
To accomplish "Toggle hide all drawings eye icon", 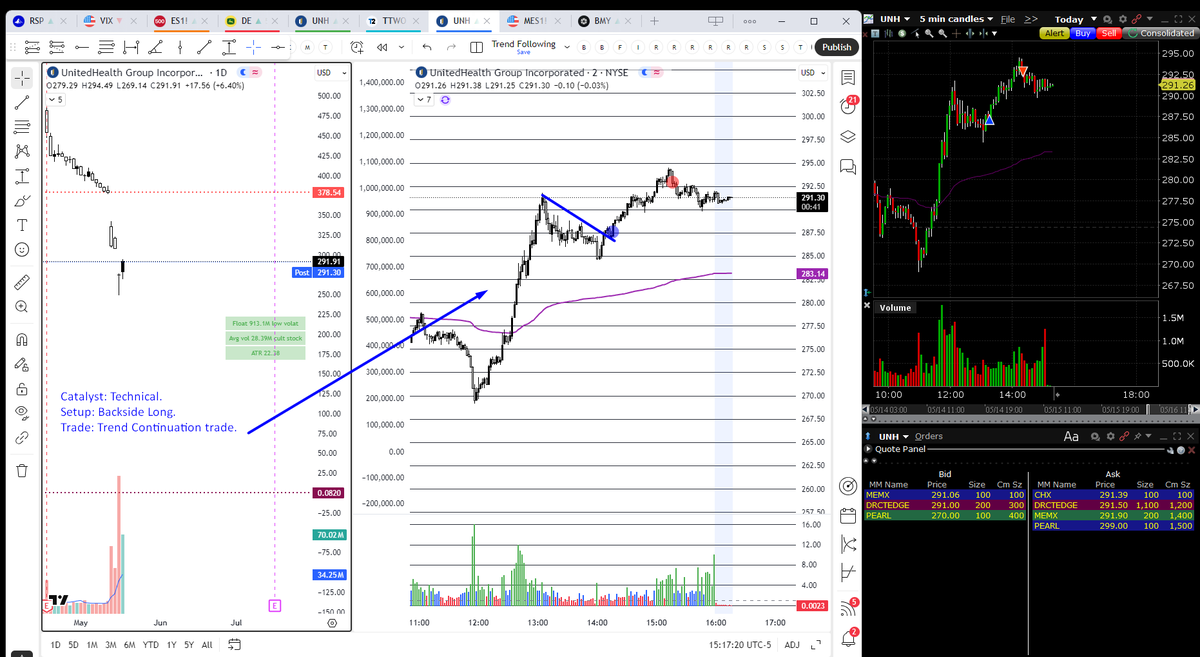I will pos(21,413).
